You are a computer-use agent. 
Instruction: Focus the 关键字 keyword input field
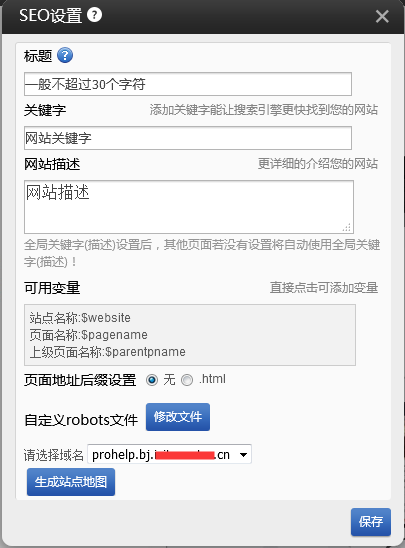tap(188, 138)
